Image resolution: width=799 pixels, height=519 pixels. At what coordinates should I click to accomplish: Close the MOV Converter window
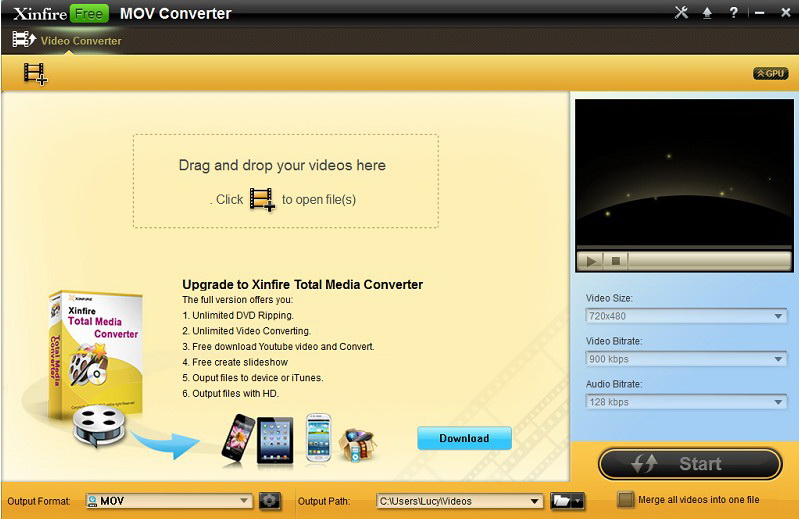pyautogui.click(x=786, y=13)
